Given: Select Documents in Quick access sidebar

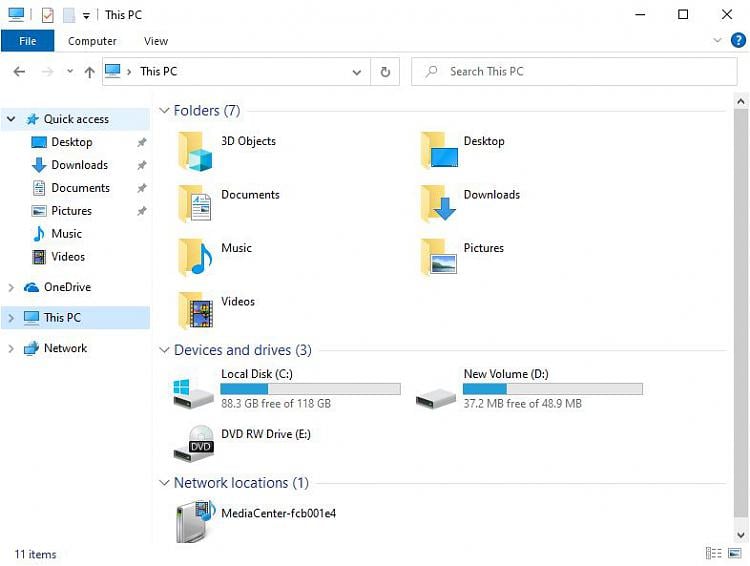Looking at the screenshot, I should click(x=80, y=188).
